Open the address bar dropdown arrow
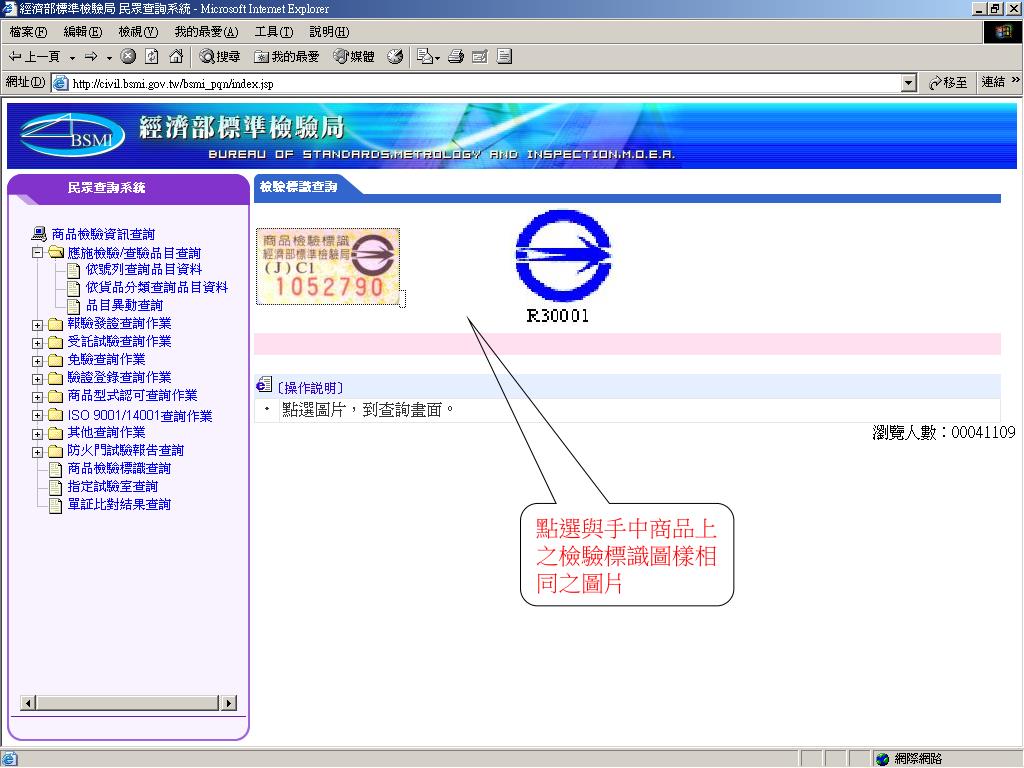This screenshot has width=1024, height=768. coord(908,84)
